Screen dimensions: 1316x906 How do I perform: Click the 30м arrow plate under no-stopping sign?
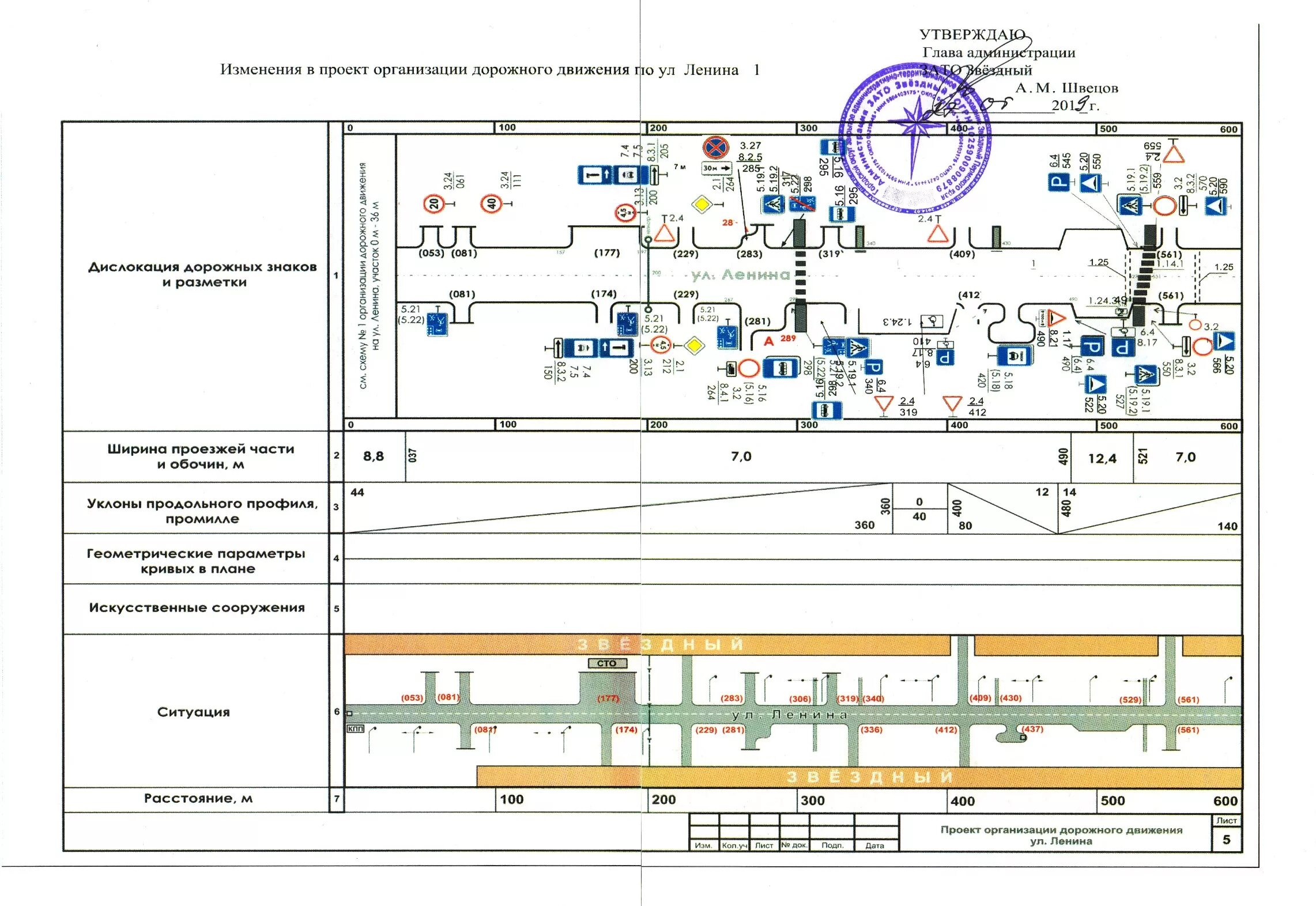717,168
